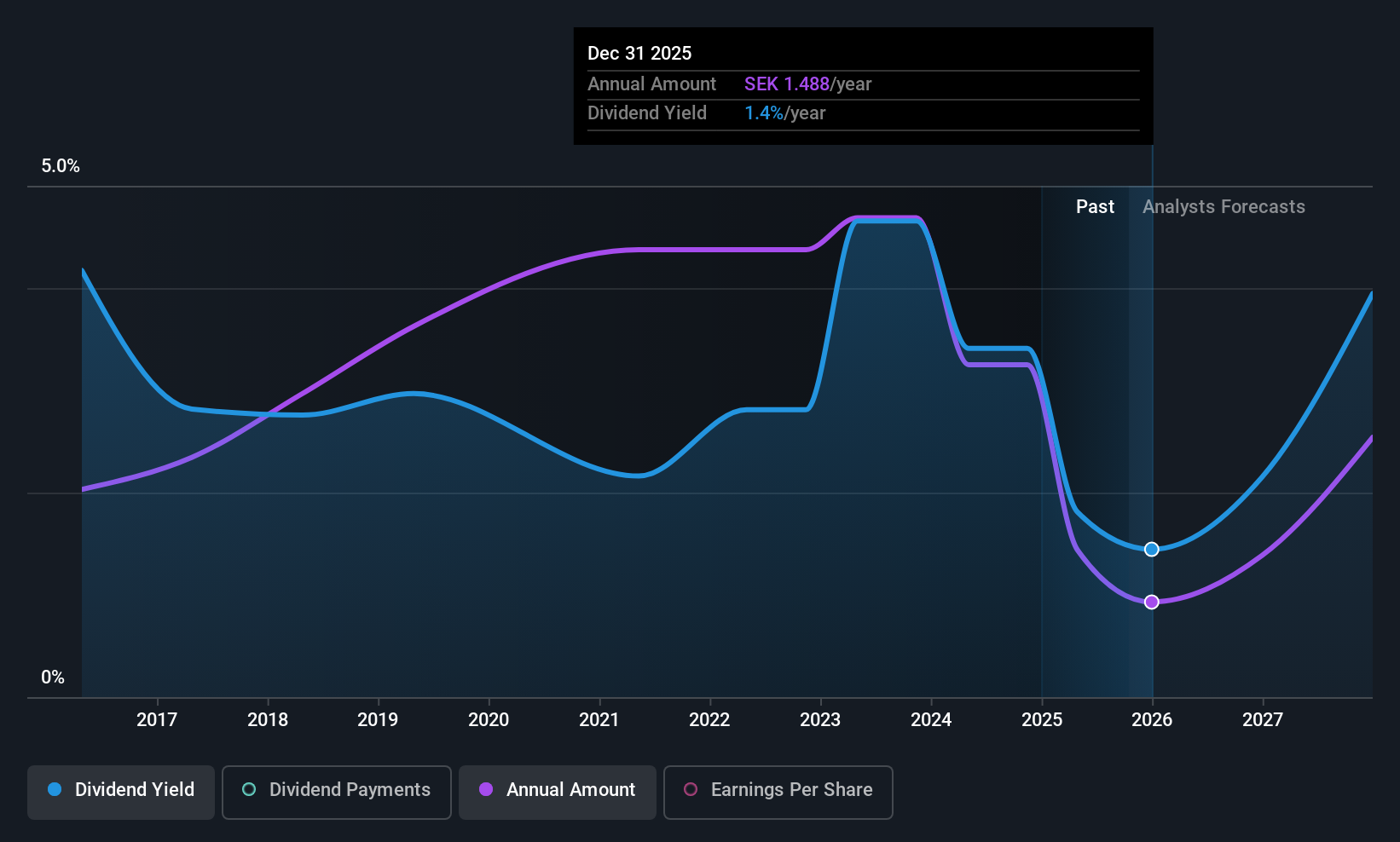The width and height of the screenshot is (1400, 842).
Task: Click the 2017 x-axis label
Action: [157, 720]
